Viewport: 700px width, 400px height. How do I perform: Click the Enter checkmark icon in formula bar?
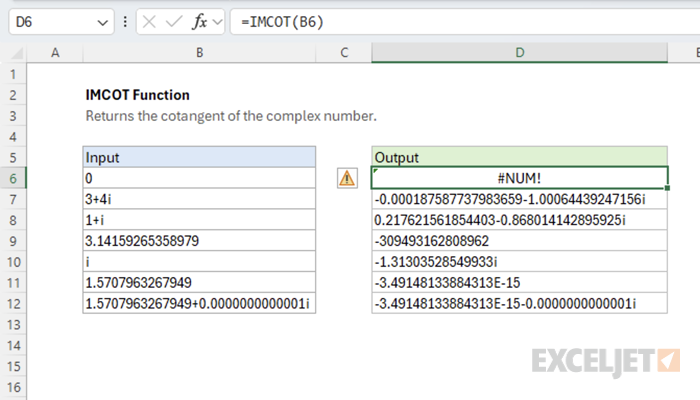coord(173,21)
